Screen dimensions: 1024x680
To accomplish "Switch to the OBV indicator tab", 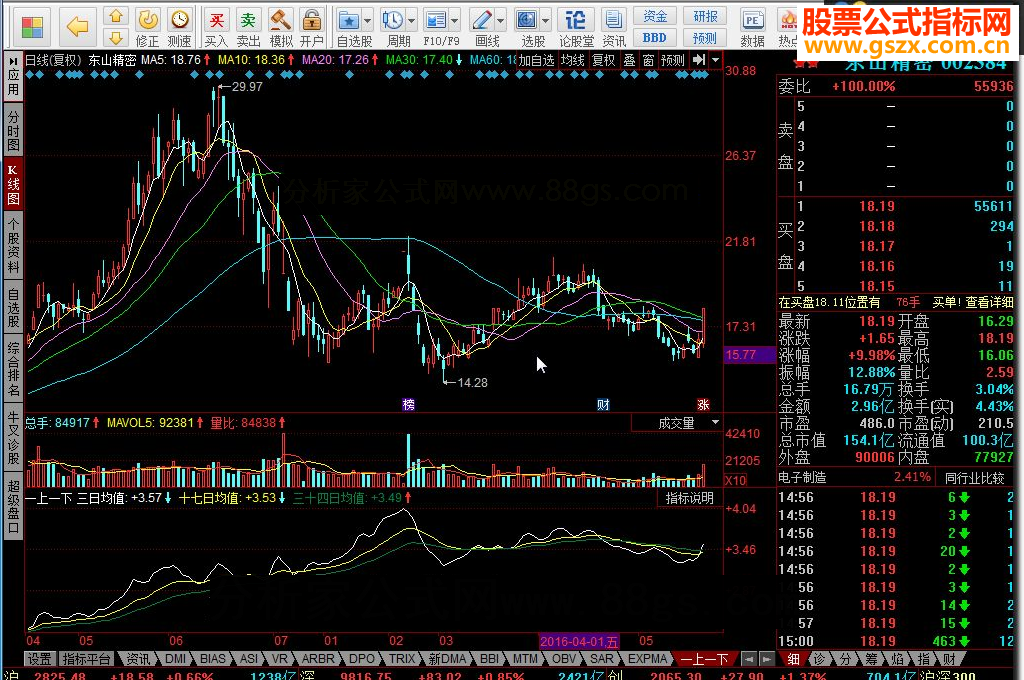I will [x=563, y=658].
